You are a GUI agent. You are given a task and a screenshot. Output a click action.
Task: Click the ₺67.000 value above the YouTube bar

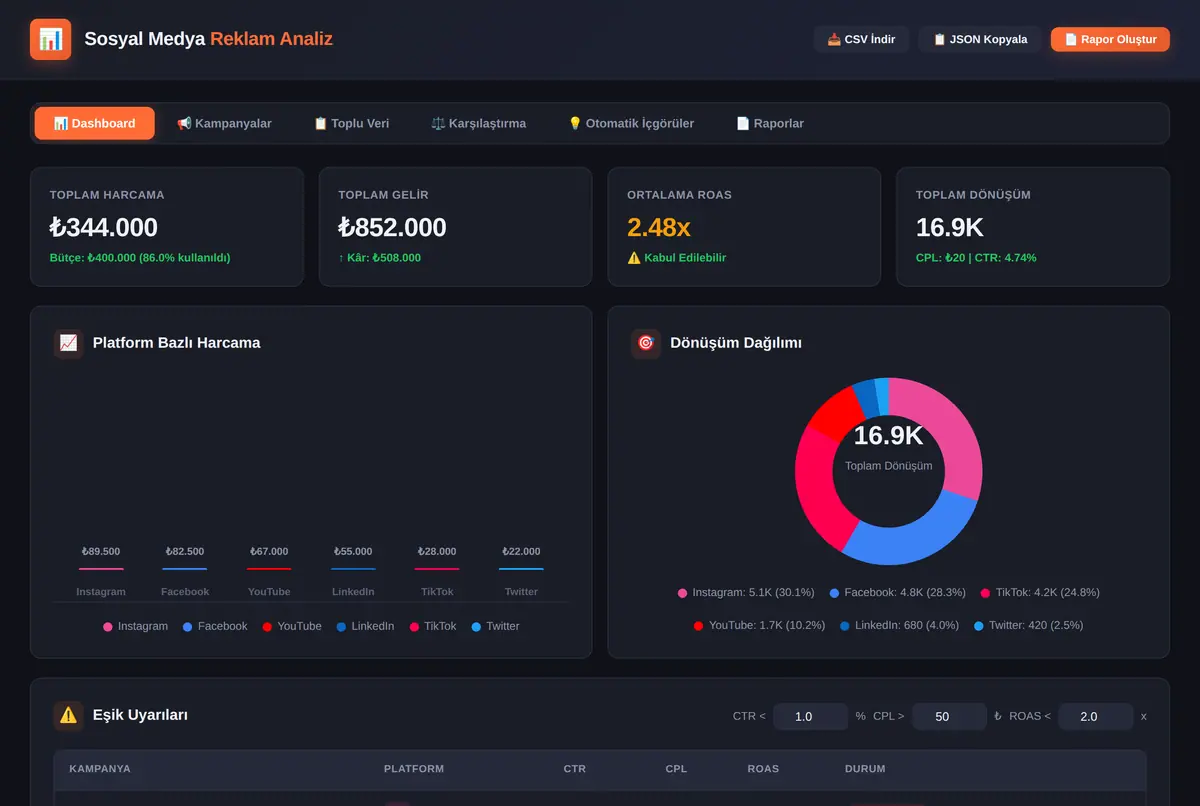269,552
